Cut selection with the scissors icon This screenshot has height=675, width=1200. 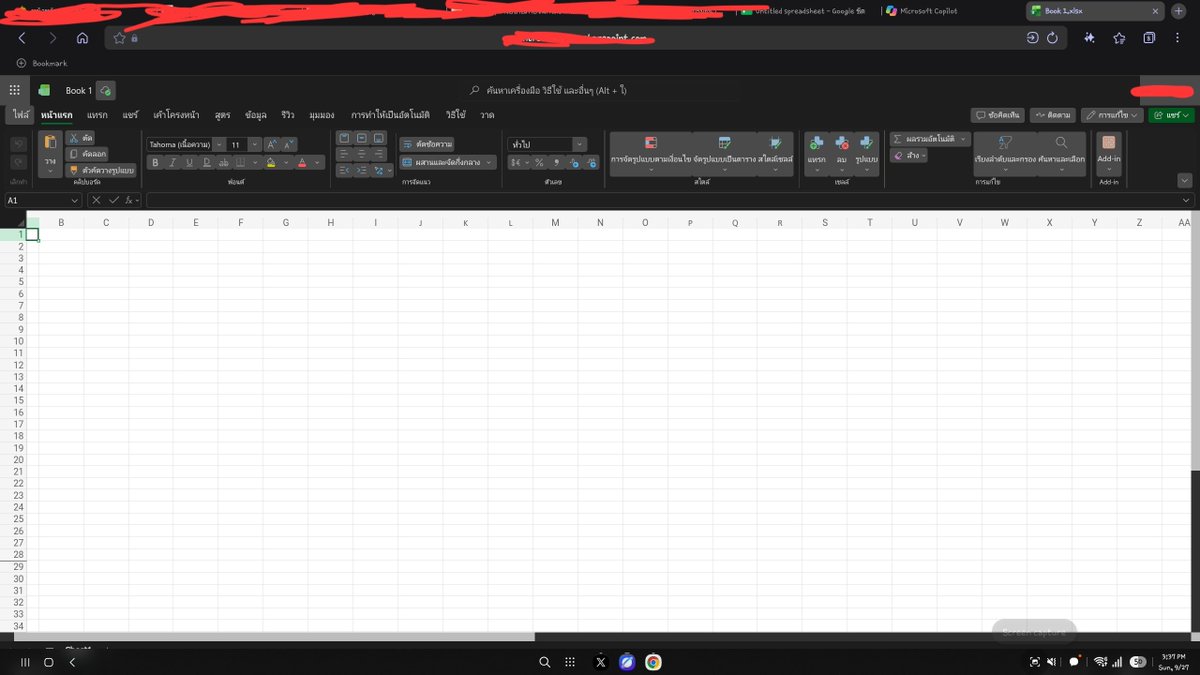81,137
